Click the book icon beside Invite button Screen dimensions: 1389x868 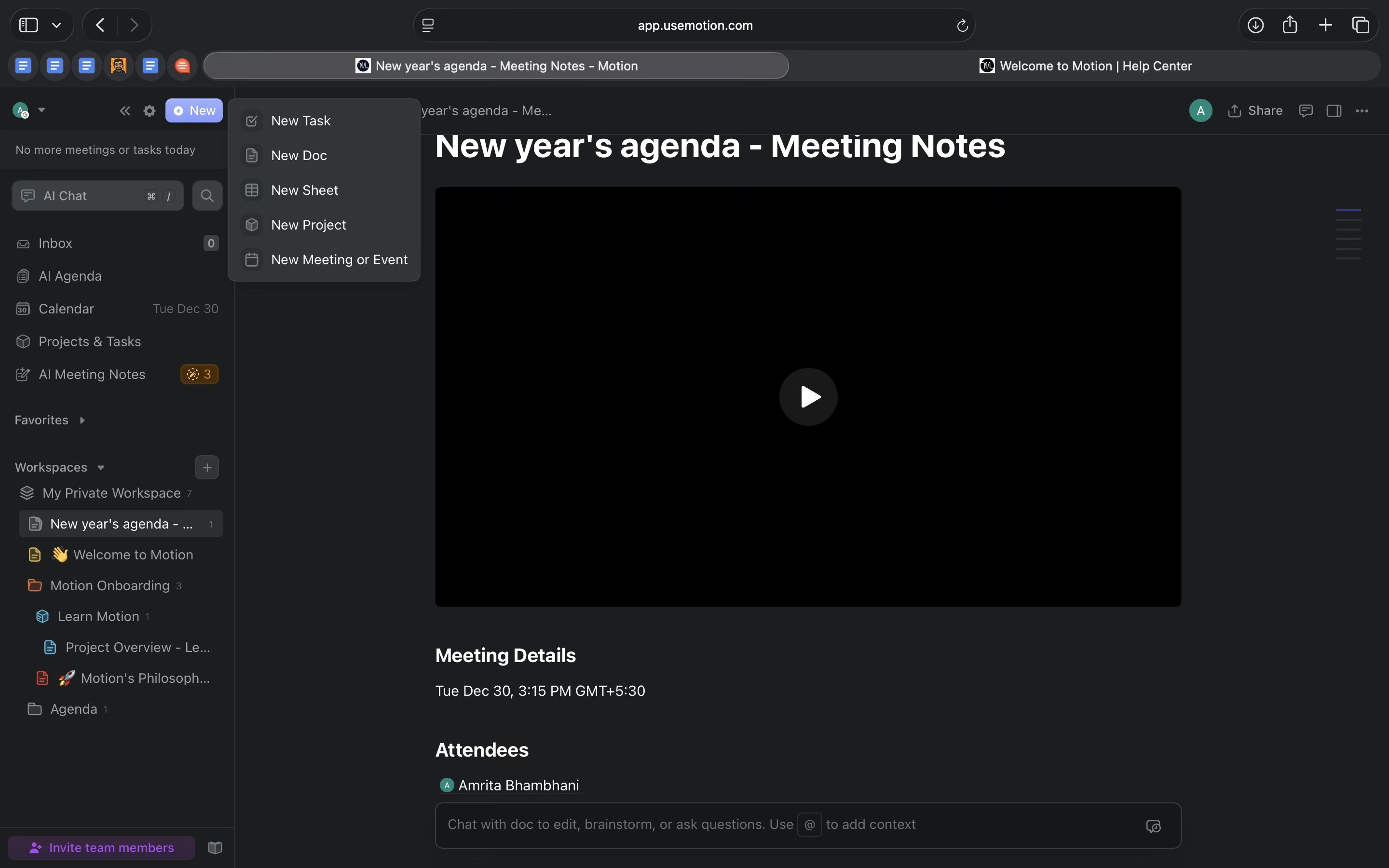(215, 848)
